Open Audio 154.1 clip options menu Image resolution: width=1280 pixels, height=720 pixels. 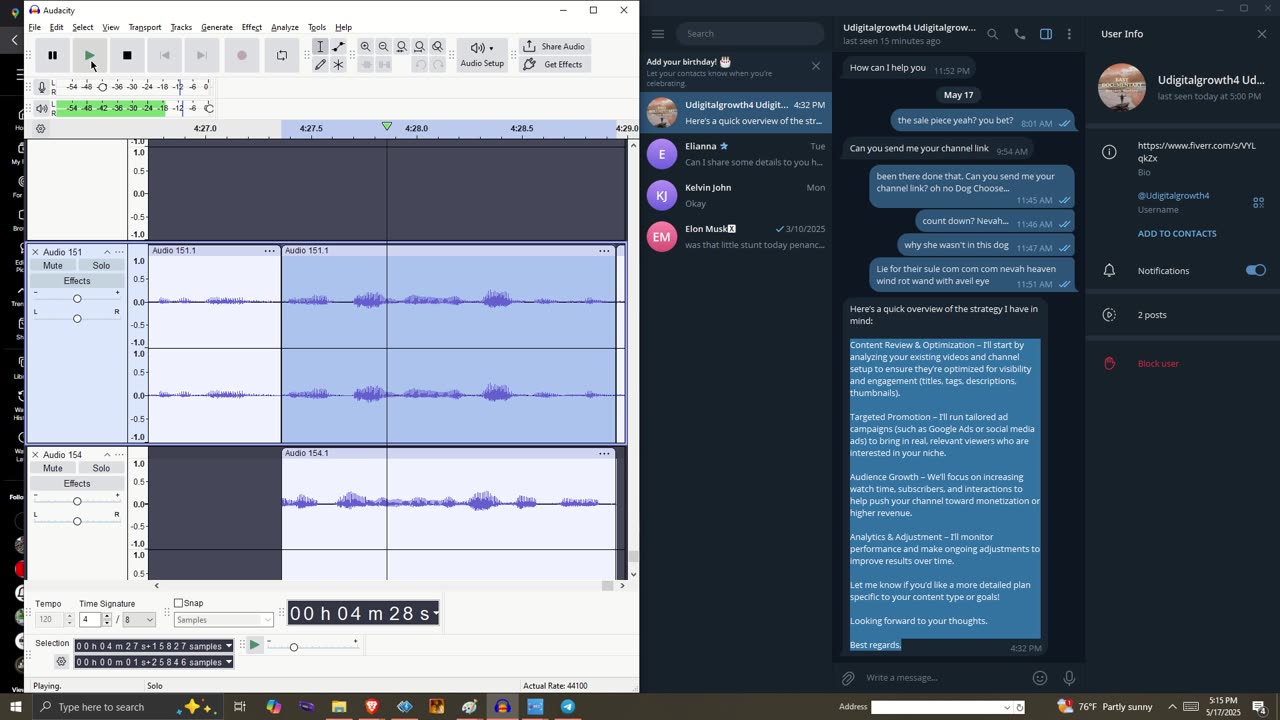point(604,454)
